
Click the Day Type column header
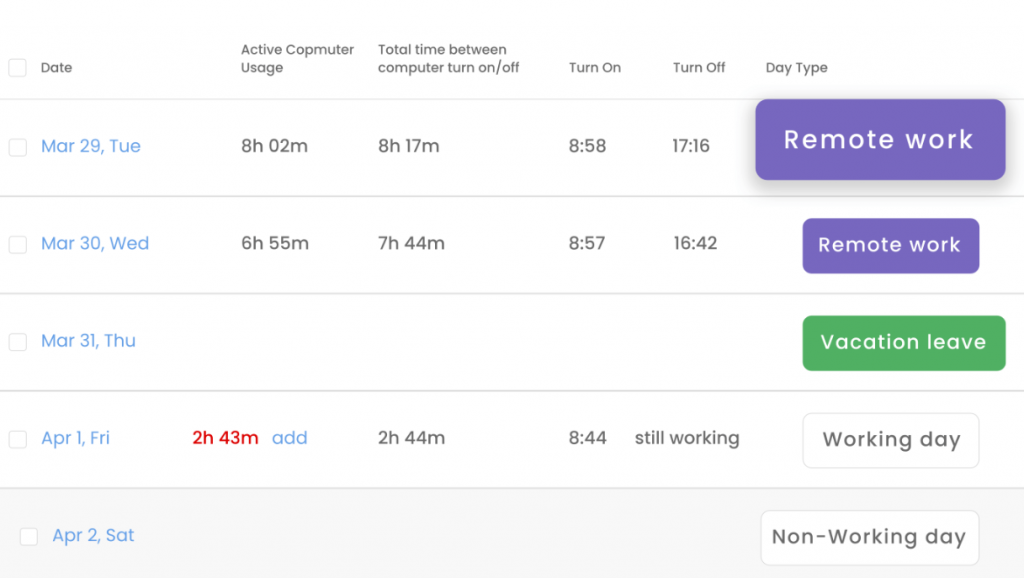(x=796, y=68)
